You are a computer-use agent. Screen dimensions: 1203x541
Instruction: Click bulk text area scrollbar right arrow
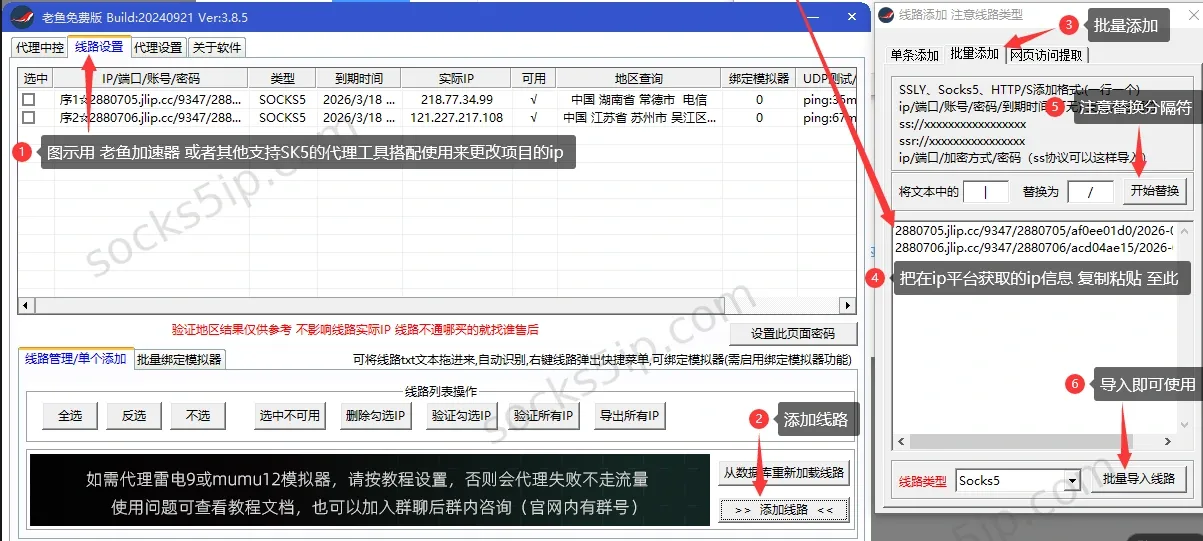tap(1167, 441)
